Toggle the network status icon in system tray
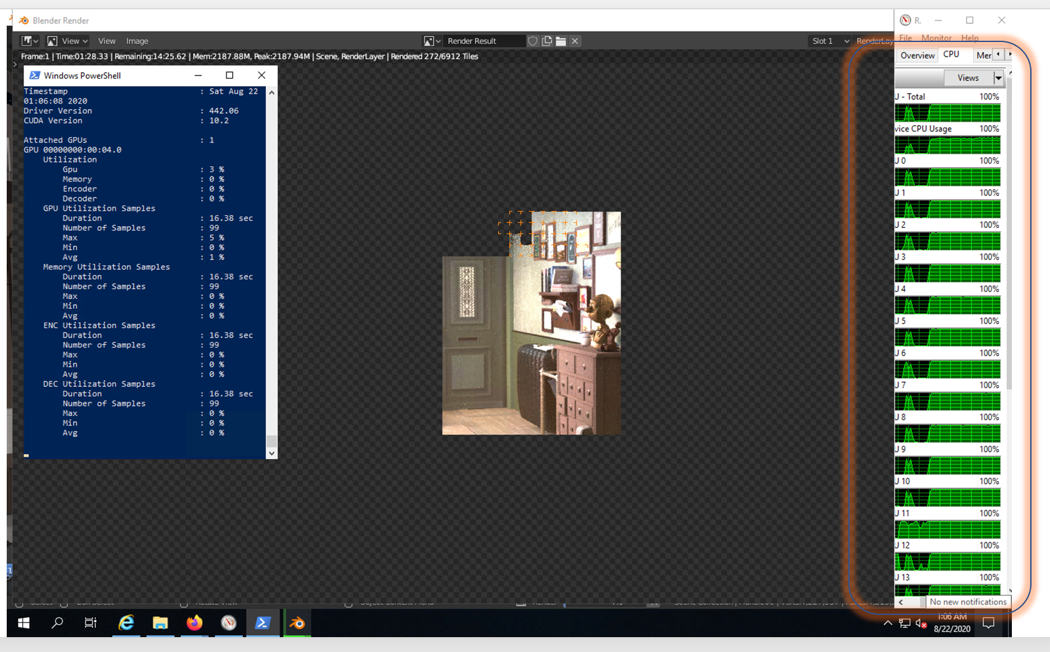Image resolution: width=1050 pixels, height=652 pixels. point(905,623)
